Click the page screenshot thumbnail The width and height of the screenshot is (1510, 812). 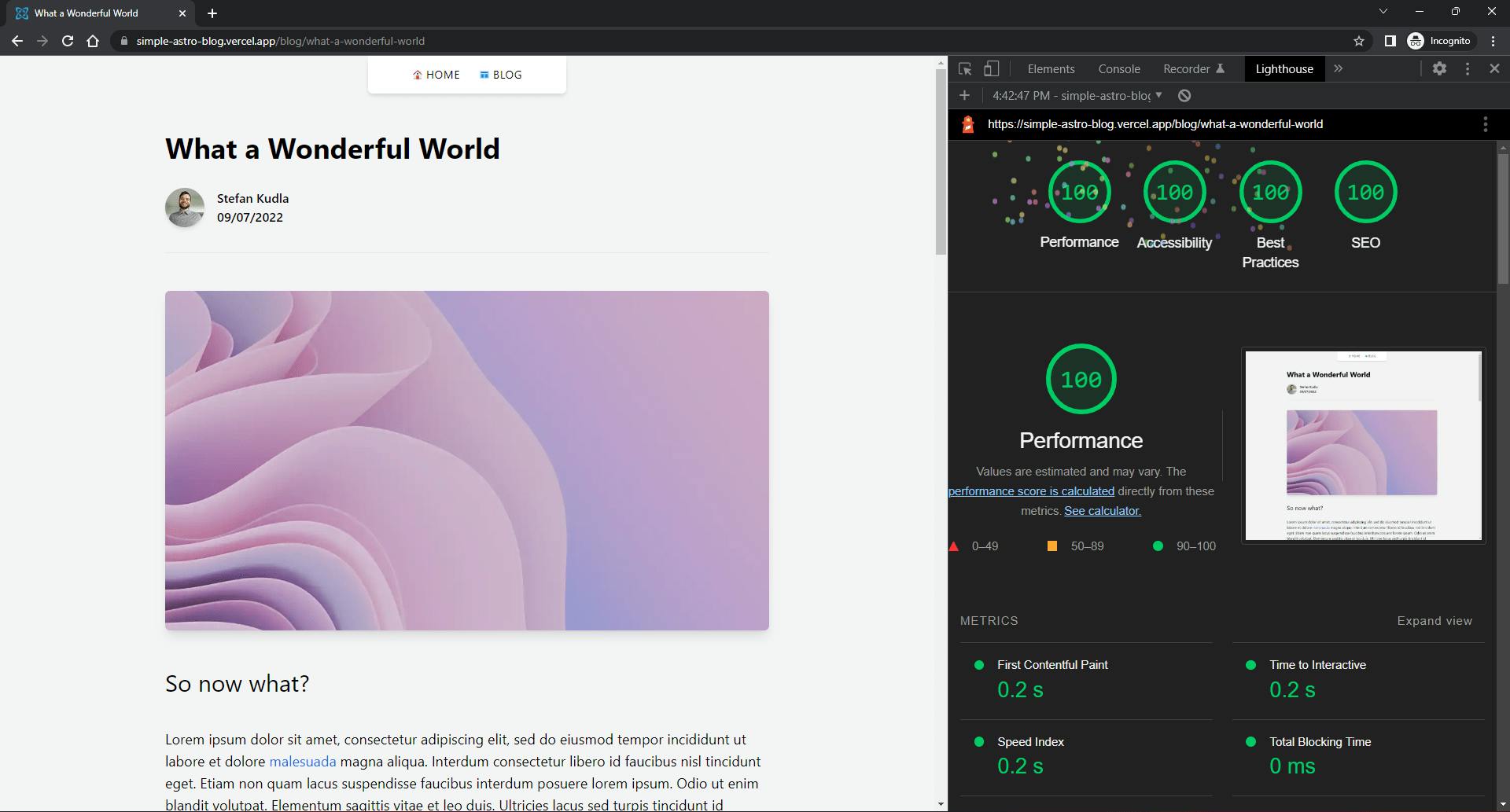[1362, 446]
